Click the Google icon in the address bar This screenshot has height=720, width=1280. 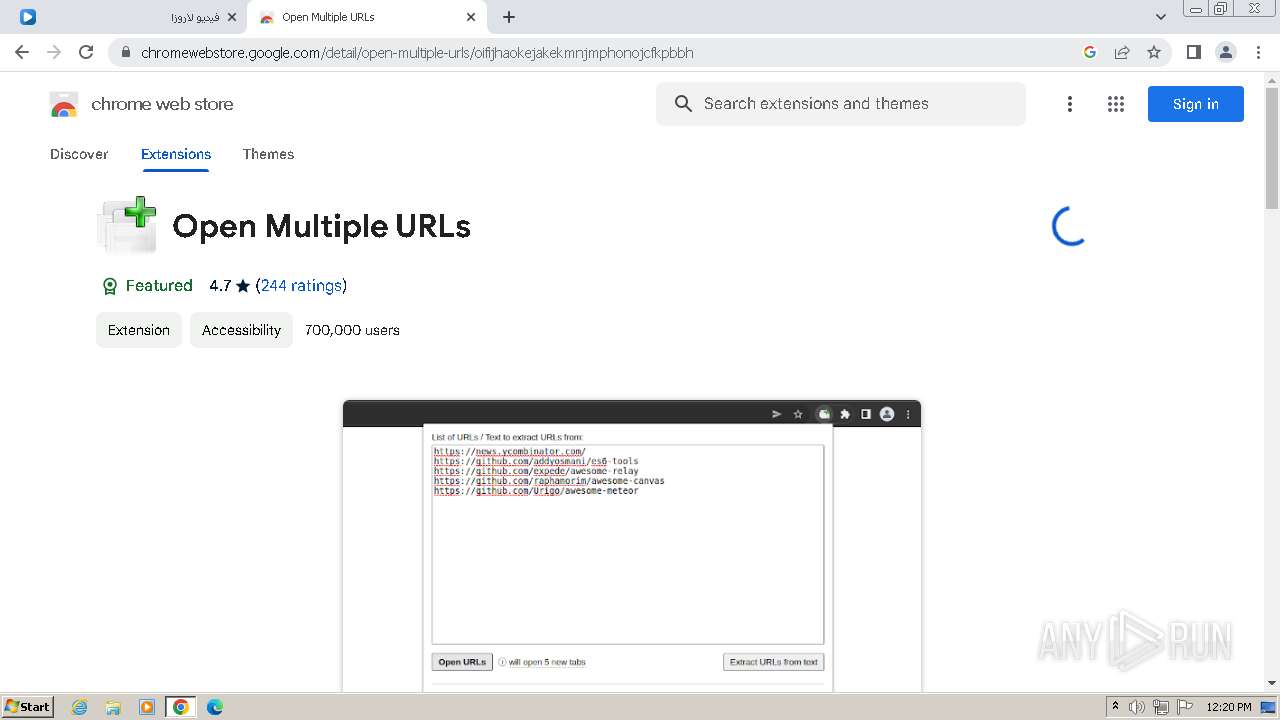(x=1090, y=52)
